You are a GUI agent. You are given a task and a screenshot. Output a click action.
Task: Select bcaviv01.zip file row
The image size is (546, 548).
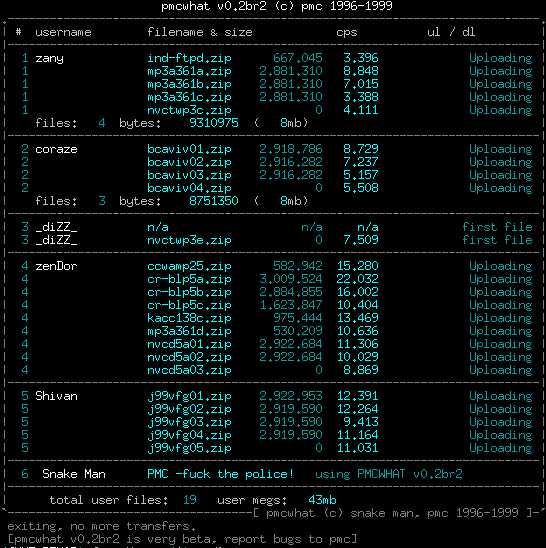(189, 149)
